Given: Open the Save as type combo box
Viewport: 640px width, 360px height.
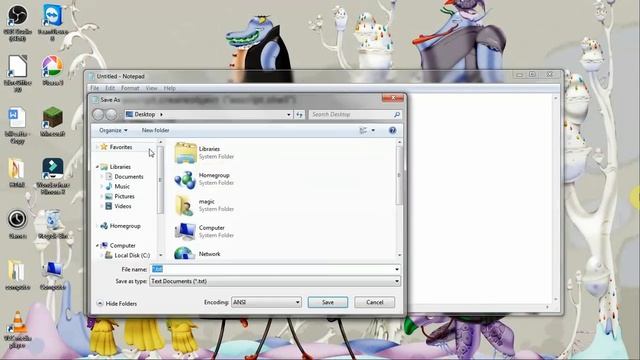Looking at the screenshot, I should point(275,281).
